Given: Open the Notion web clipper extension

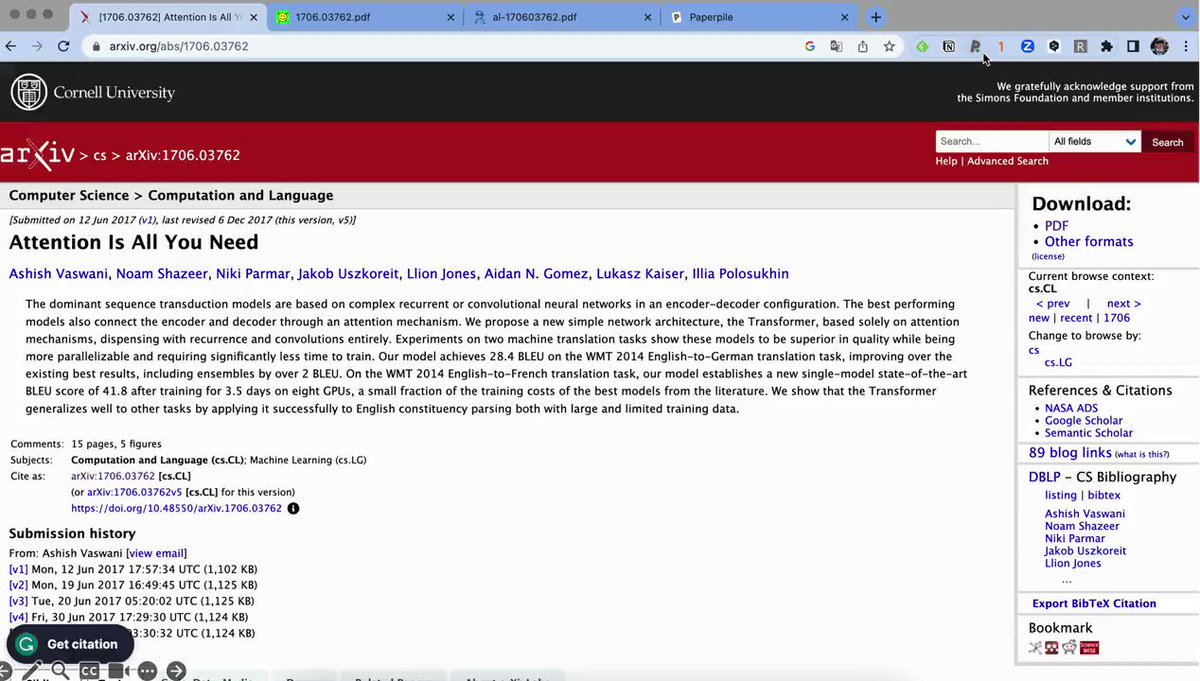Looking at the screenshot, I should 949,46.
